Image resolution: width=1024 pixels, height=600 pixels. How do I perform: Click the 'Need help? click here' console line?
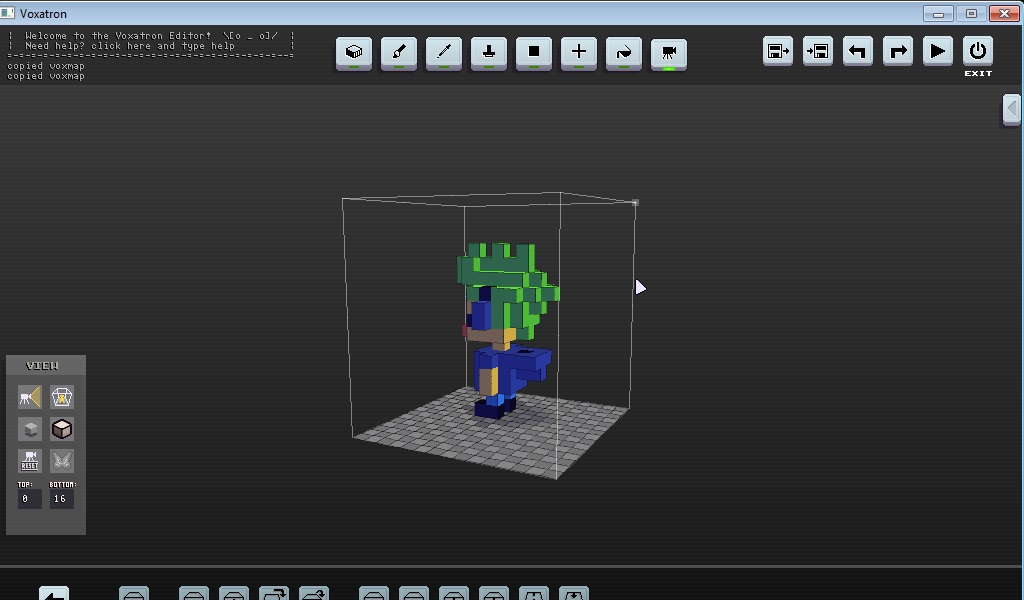pos(129,46)
